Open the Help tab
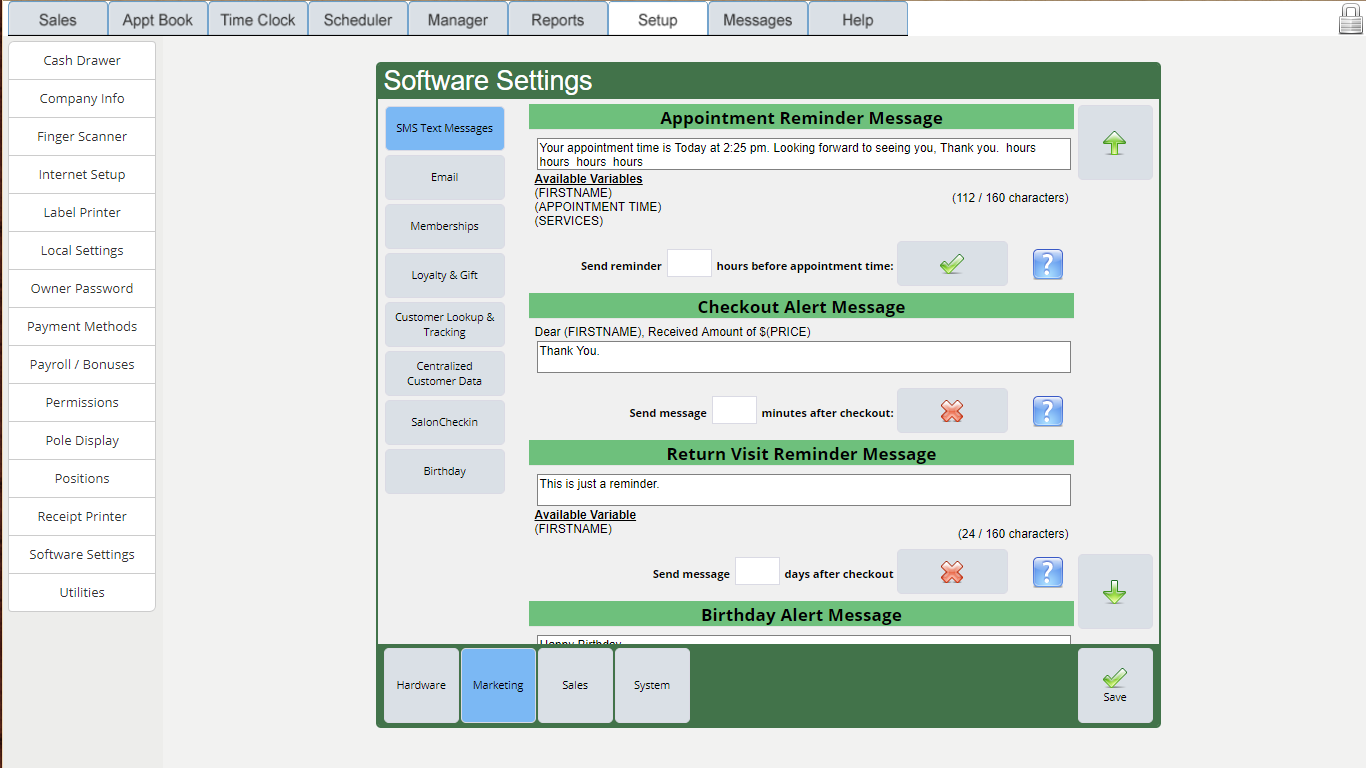The image size is (1366, 768). pyautogui.click(x=858, y=19)
